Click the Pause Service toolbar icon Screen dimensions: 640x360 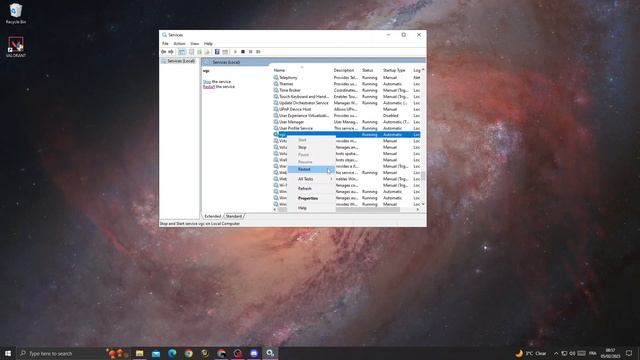(x=251, y=52)
